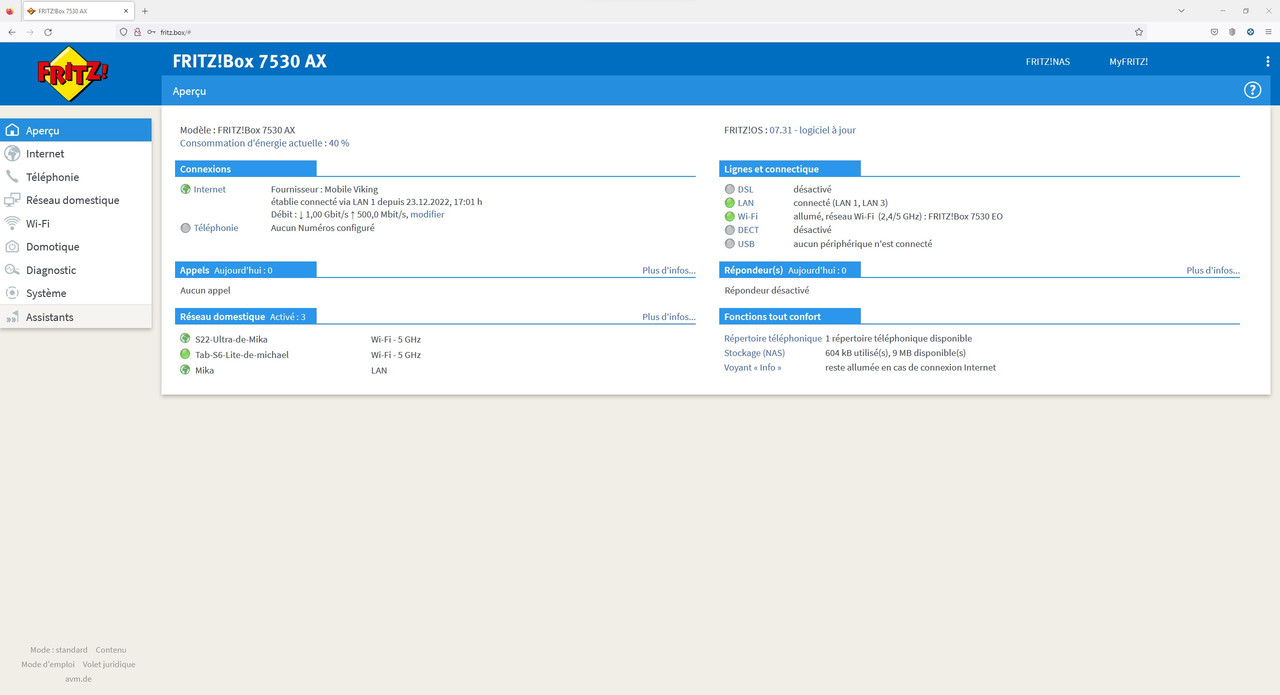Open the Voyant « Info » link
1280x695 pixels.
753,367
